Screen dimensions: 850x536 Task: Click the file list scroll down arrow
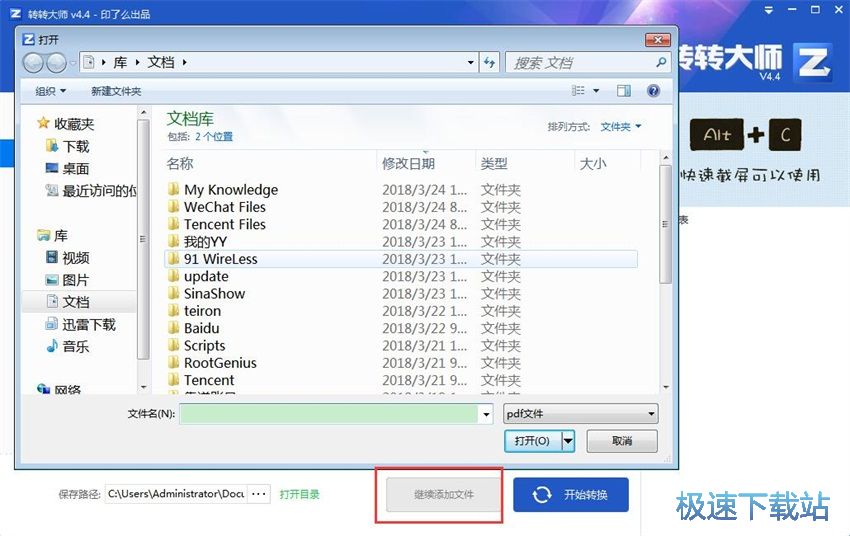pos(666,388)
